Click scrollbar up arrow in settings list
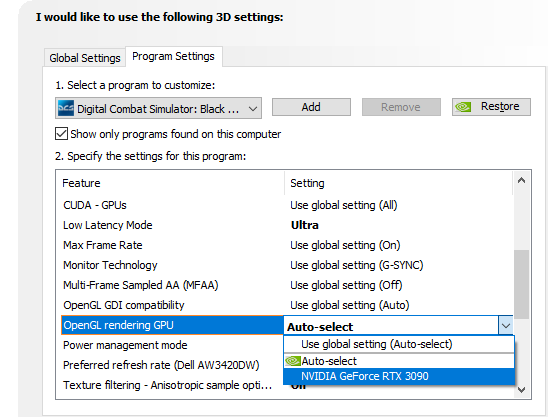This screenshot has width=548, height=417. point(521,181)
